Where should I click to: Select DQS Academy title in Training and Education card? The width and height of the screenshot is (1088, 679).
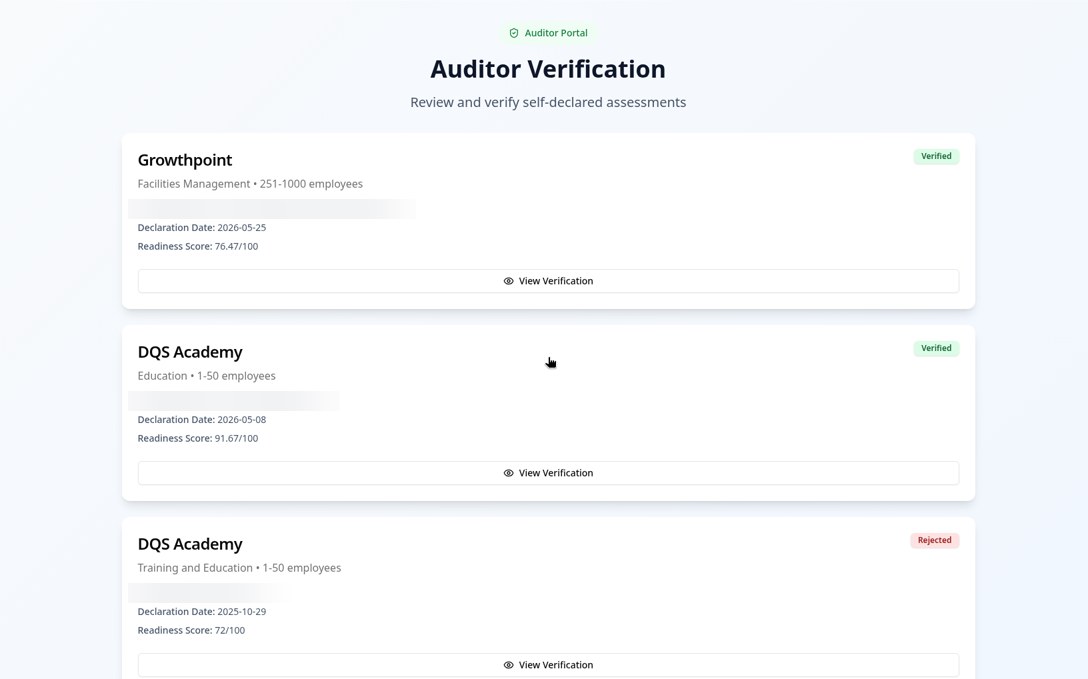(x=189, y=544)
